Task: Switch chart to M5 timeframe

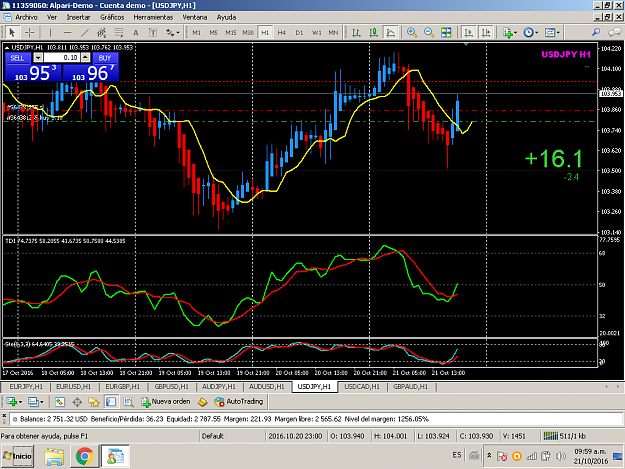Action: (214, 33)
